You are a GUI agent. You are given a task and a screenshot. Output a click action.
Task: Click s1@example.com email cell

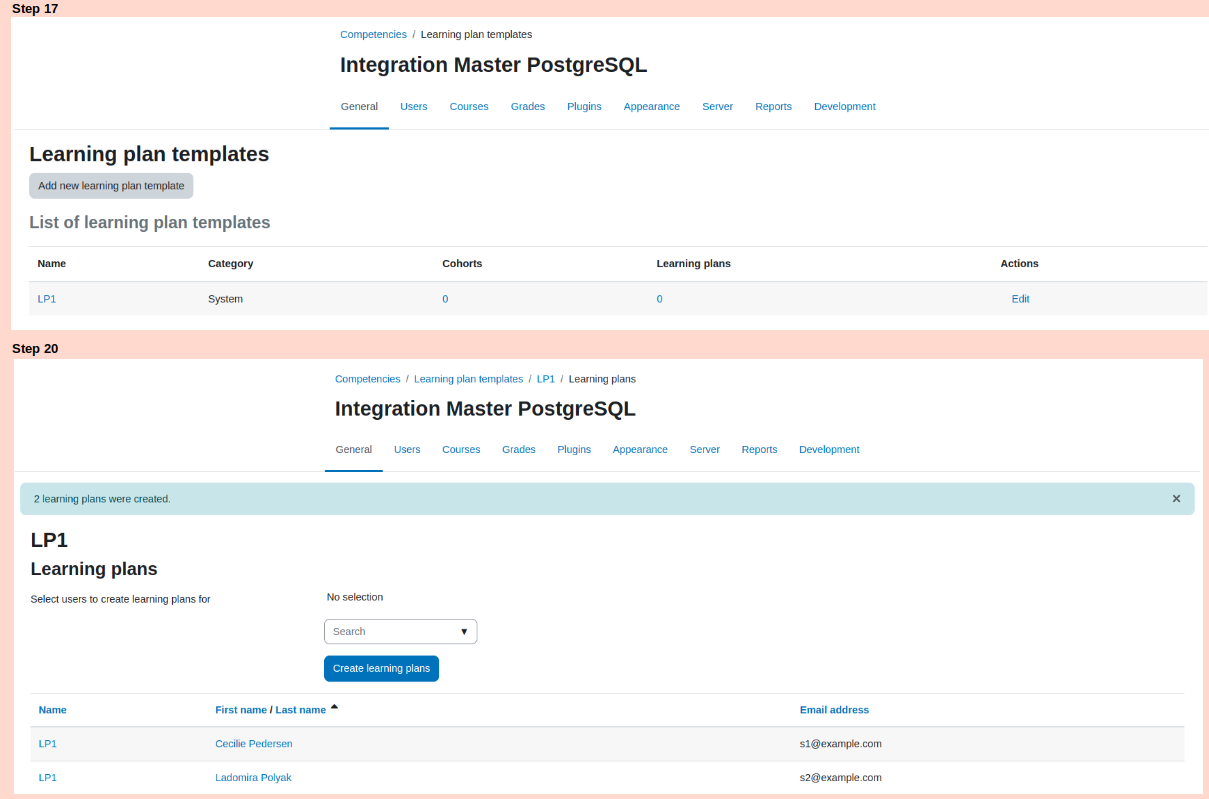(840, 744)
